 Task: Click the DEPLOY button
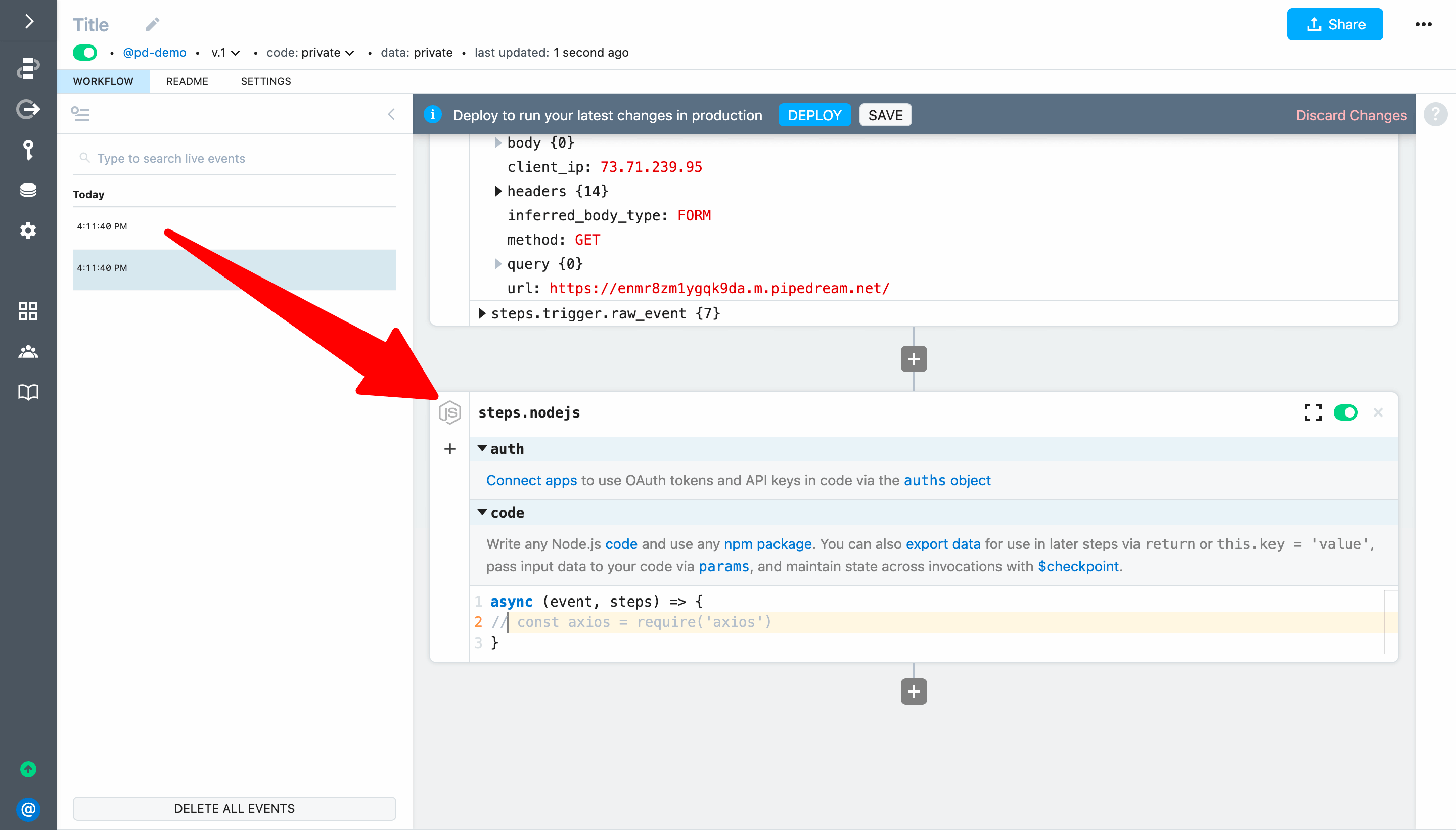(814, 115)
